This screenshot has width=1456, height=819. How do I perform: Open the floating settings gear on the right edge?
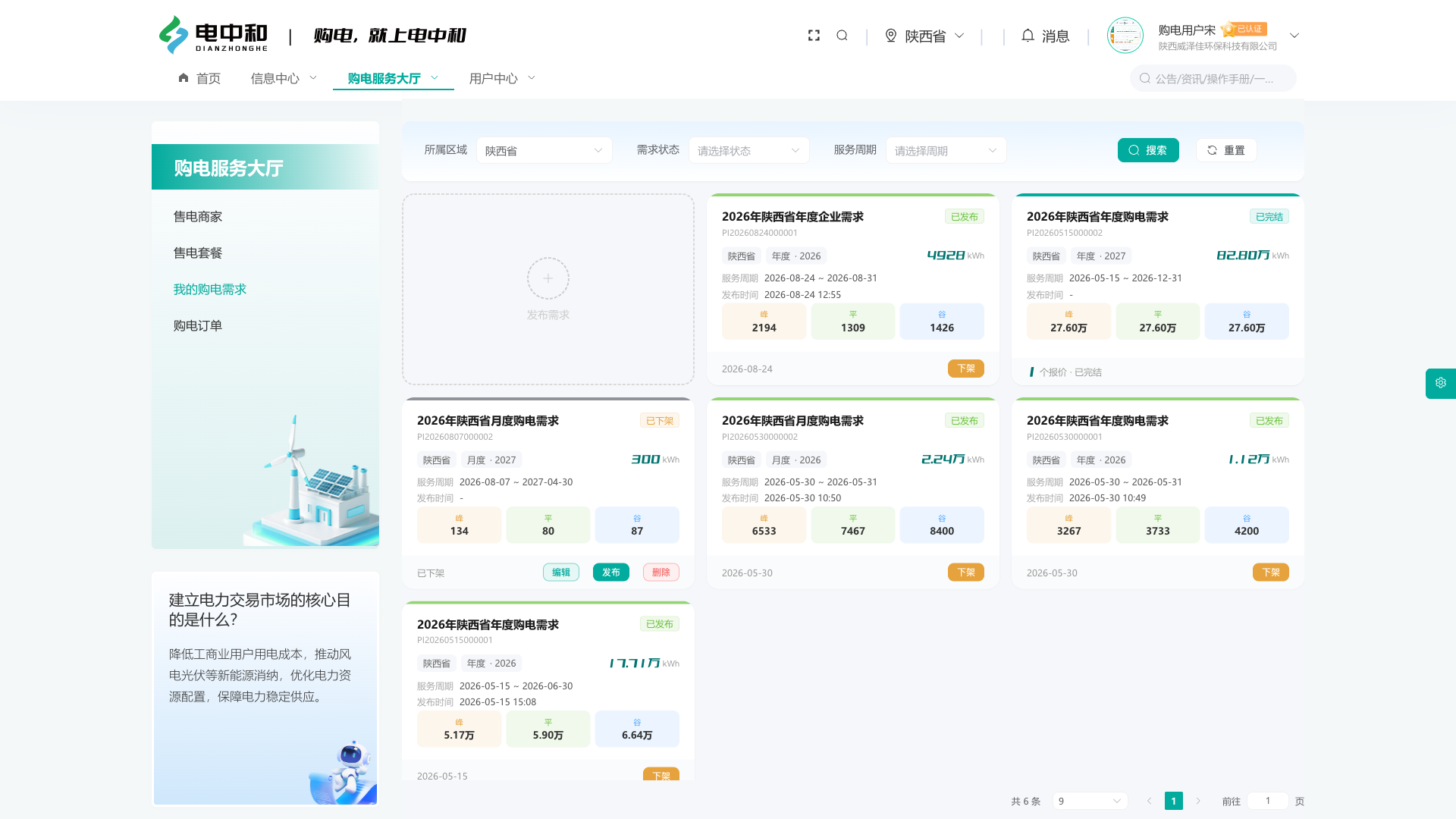pyautogui.click(x=1441, y=383)
